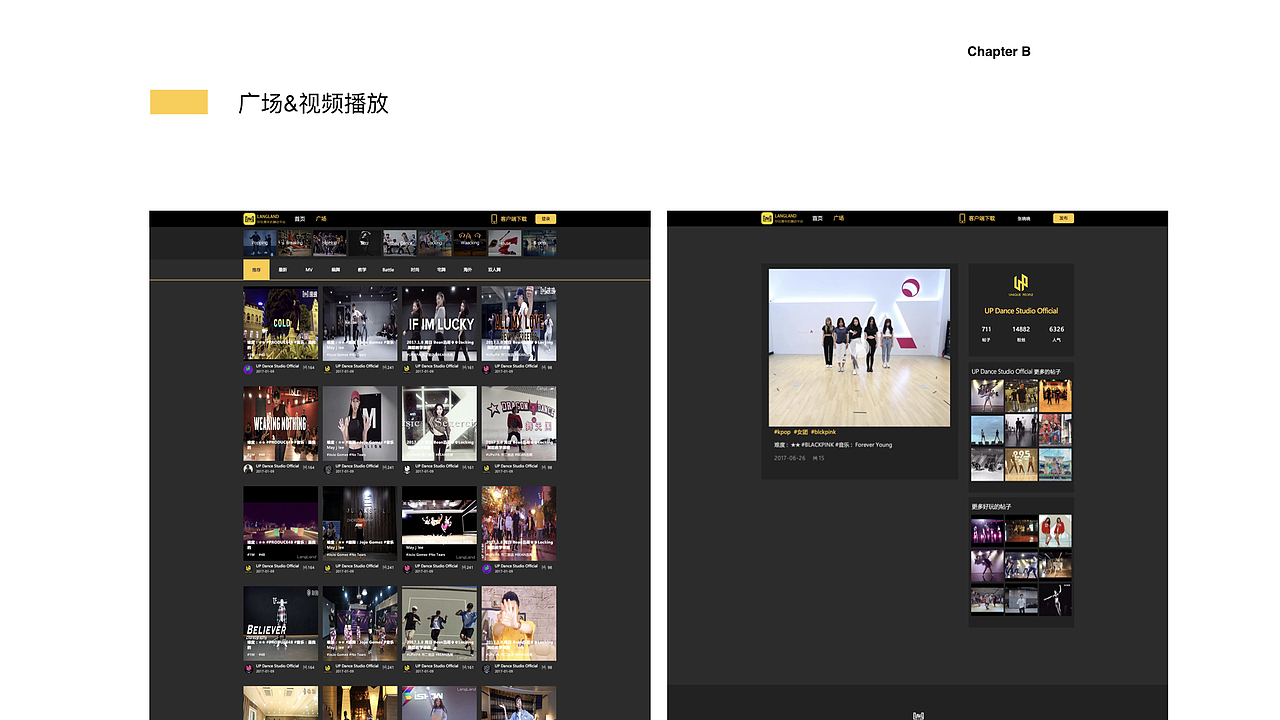The width and height of the screenshot is (1280, 720).
Task: Open the IF IM LUCKY video thumbnail
Action: click(439, 323)
